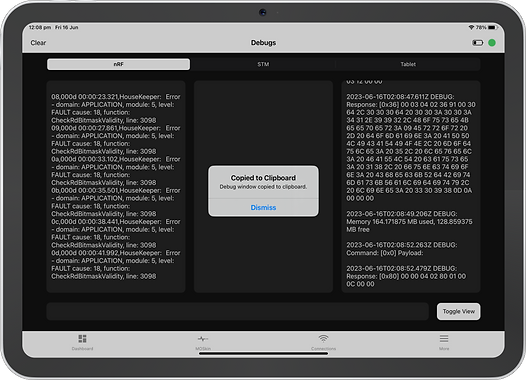Open the More menu tab
The width and height of the screenshot is (526, 380).
point(444,342)
